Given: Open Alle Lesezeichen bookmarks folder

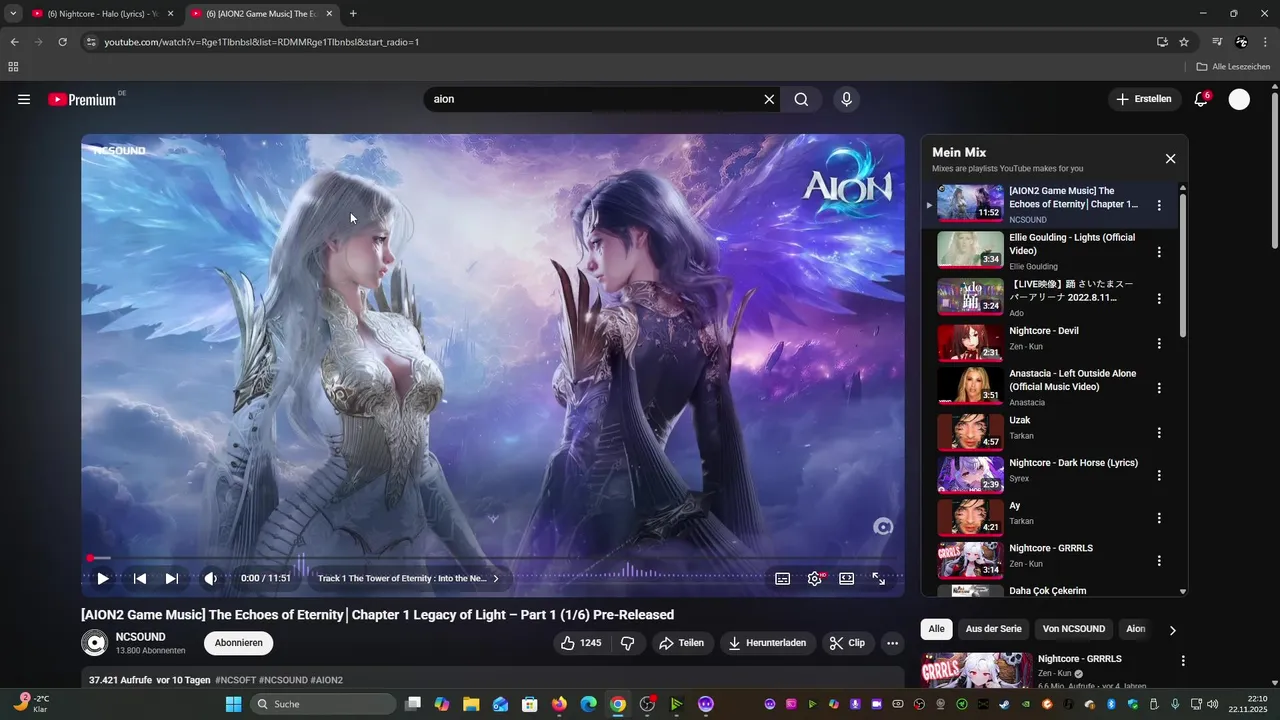Looking at the screenshot, I should point(1233,67).
